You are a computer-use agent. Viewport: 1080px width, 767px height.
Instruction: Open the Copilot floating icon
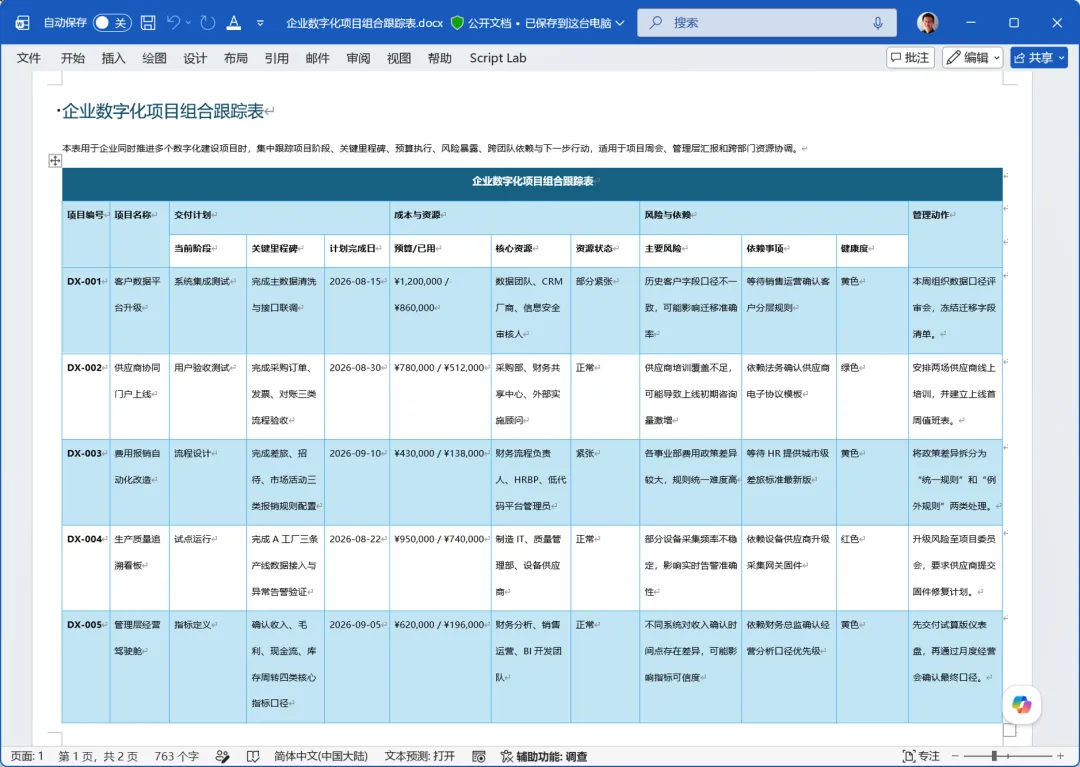[x=1021, y=704]
